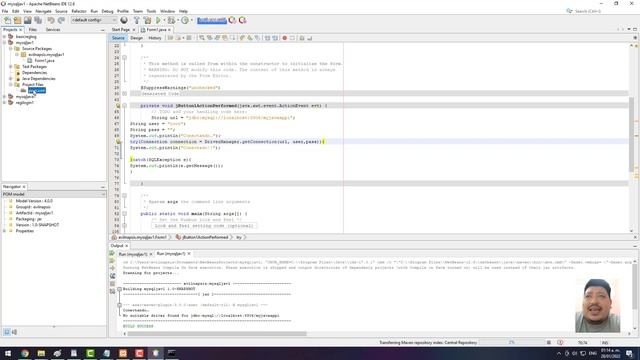Image resolution: width=640 pixels, height=360 pixels.
Task: Switch editor to Source view
Action: click(118, 38)
